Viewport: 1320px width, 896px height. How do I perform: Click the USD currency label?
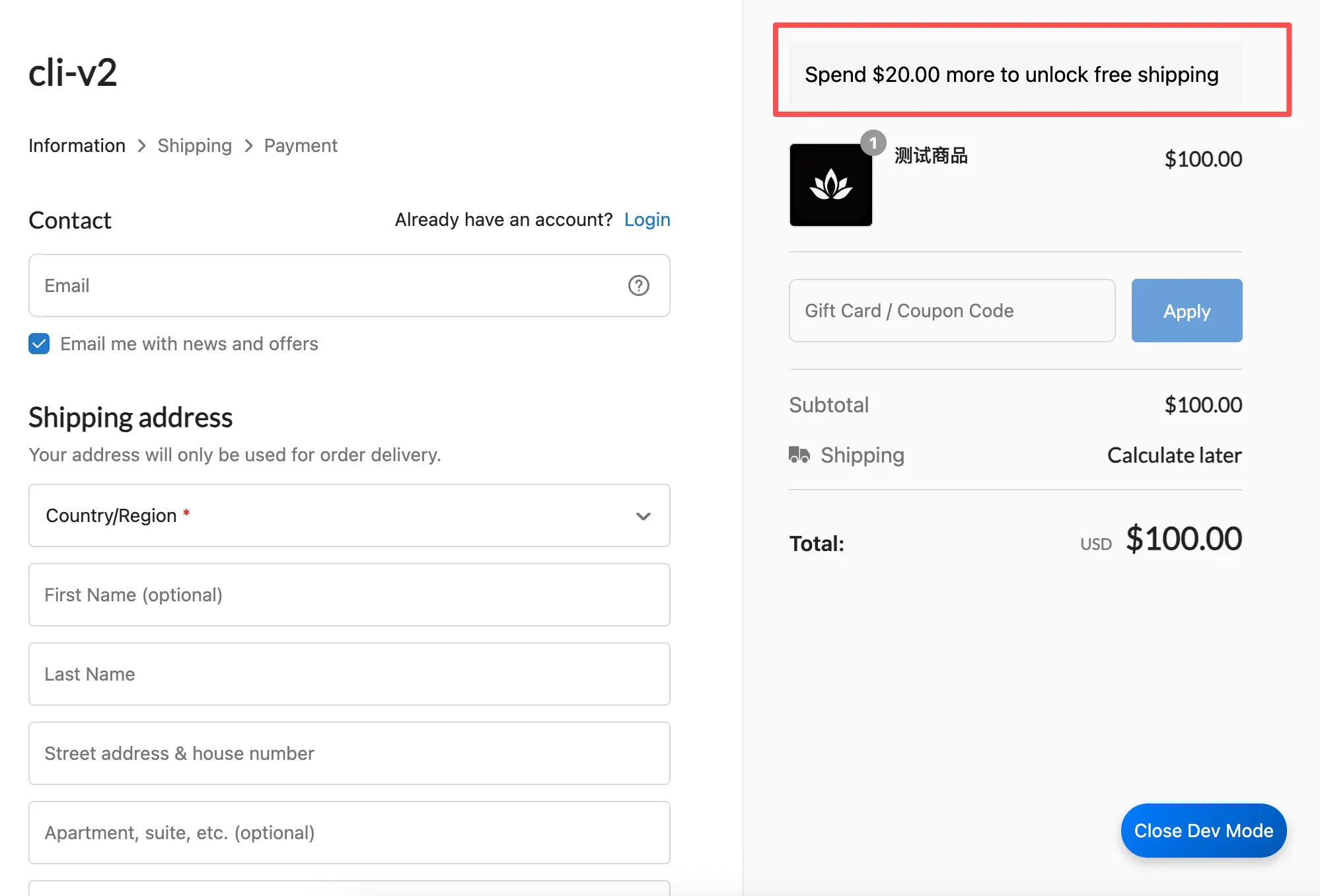coord(1095,544)
